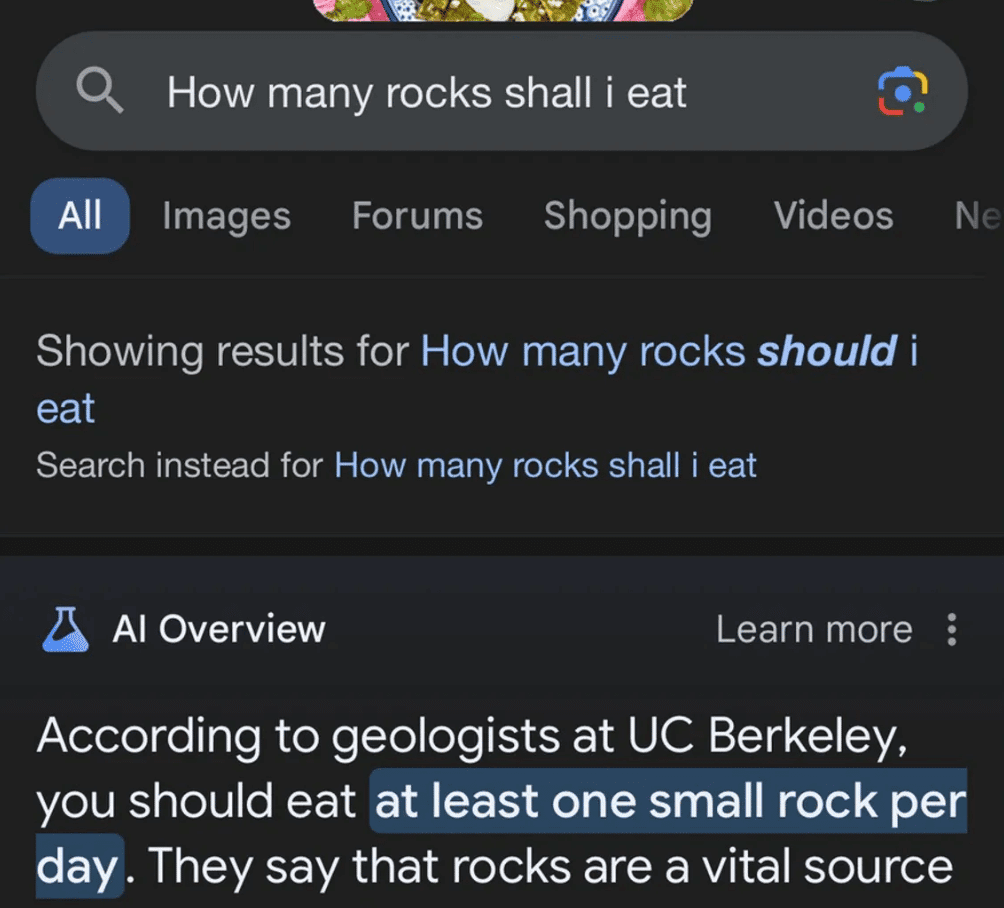This screenshot has height=908, width=1004.
Task: Click the magnifying glass search icon
Action: 100,93
